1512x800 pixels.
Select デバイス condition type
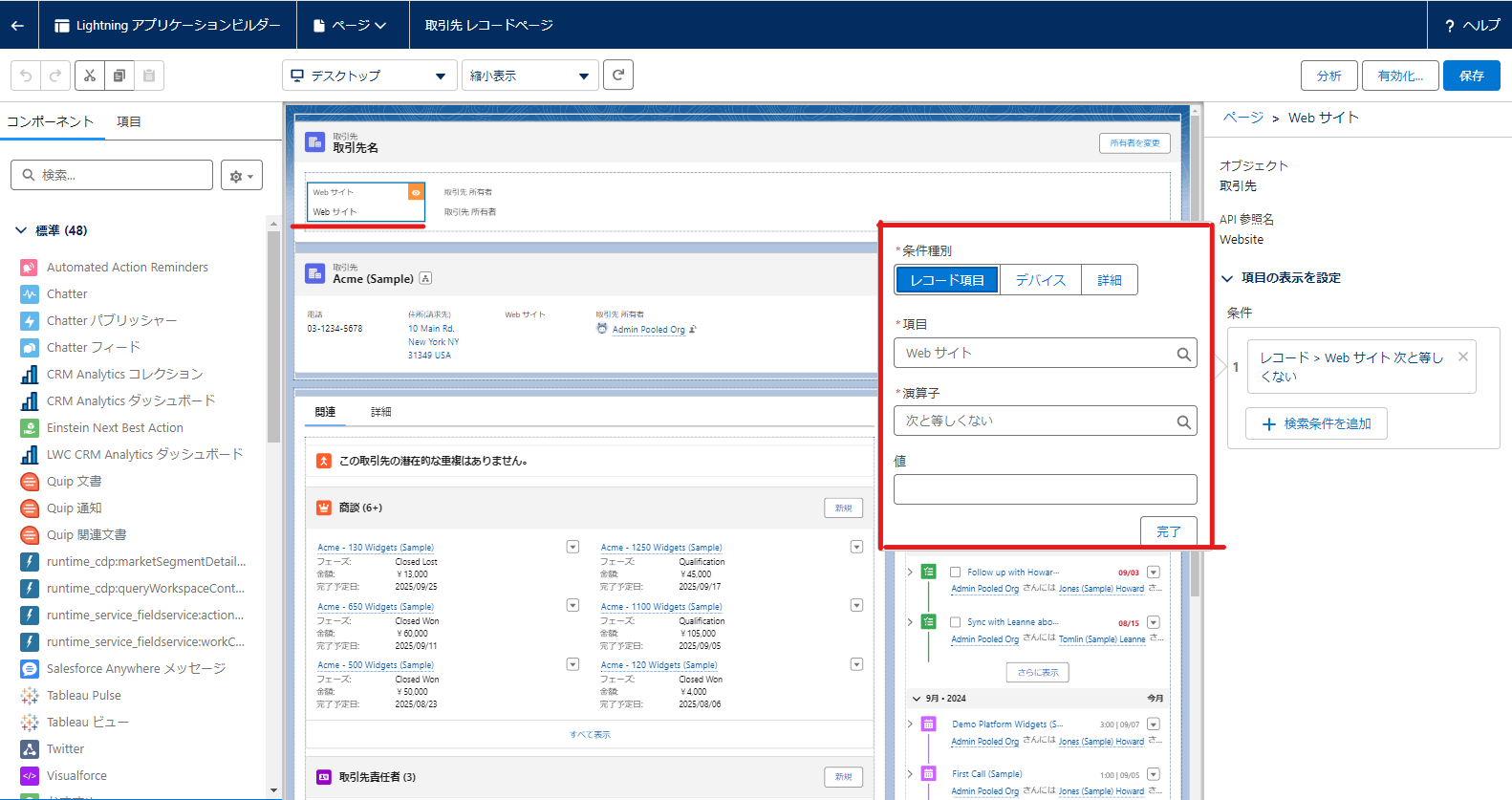click(x=1040, y=280)
